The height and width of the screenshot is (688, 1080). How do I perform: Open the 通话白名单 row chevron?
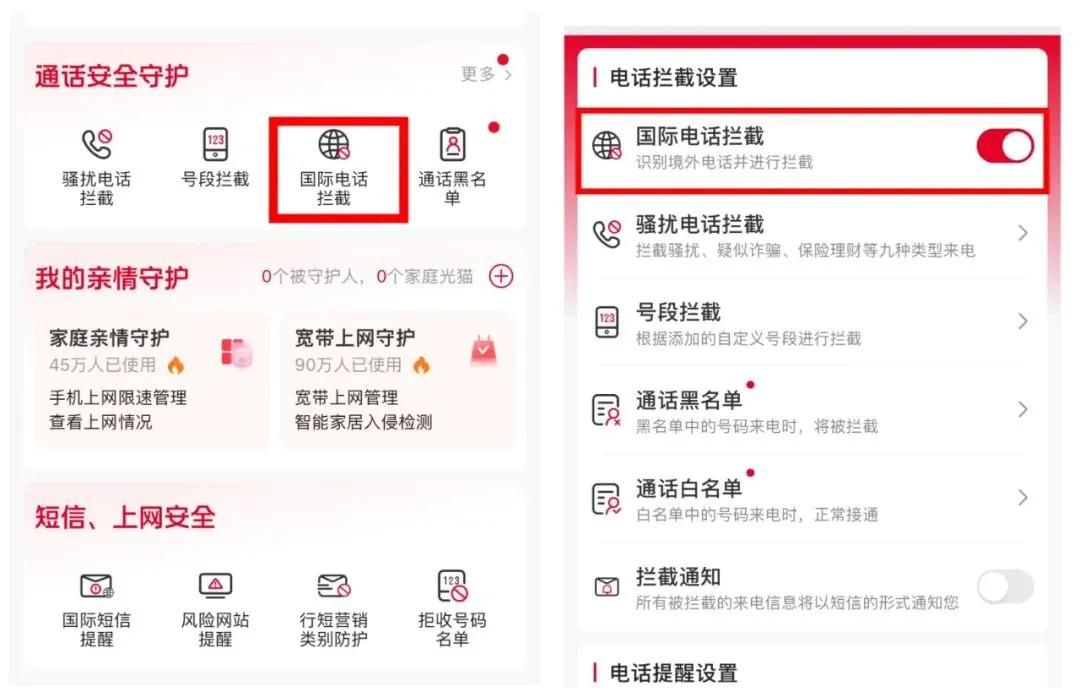[x=1023, y=498]
